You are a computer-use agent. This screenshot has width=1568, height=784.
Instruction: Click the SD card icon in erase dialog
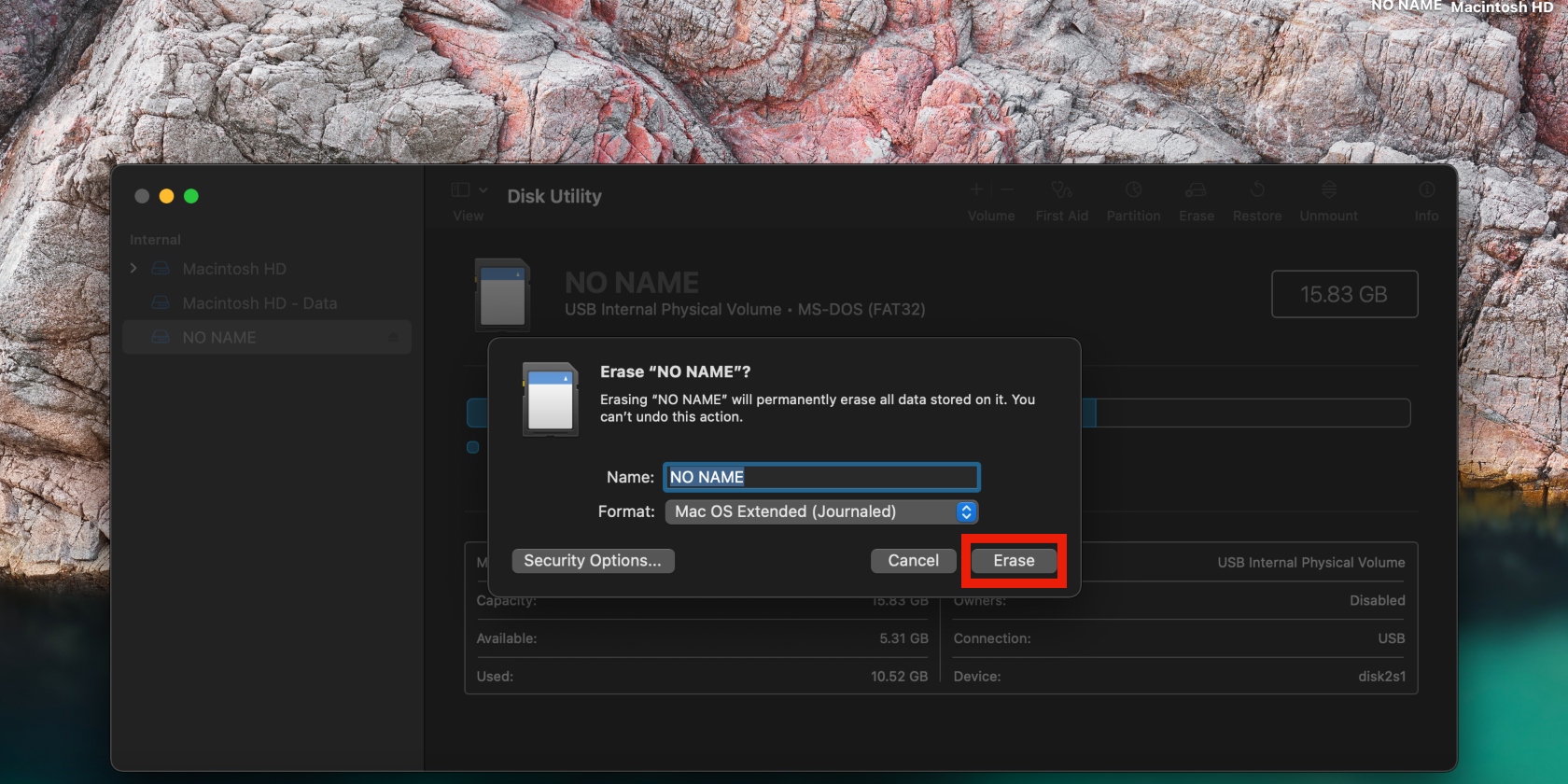click(551, 399)
